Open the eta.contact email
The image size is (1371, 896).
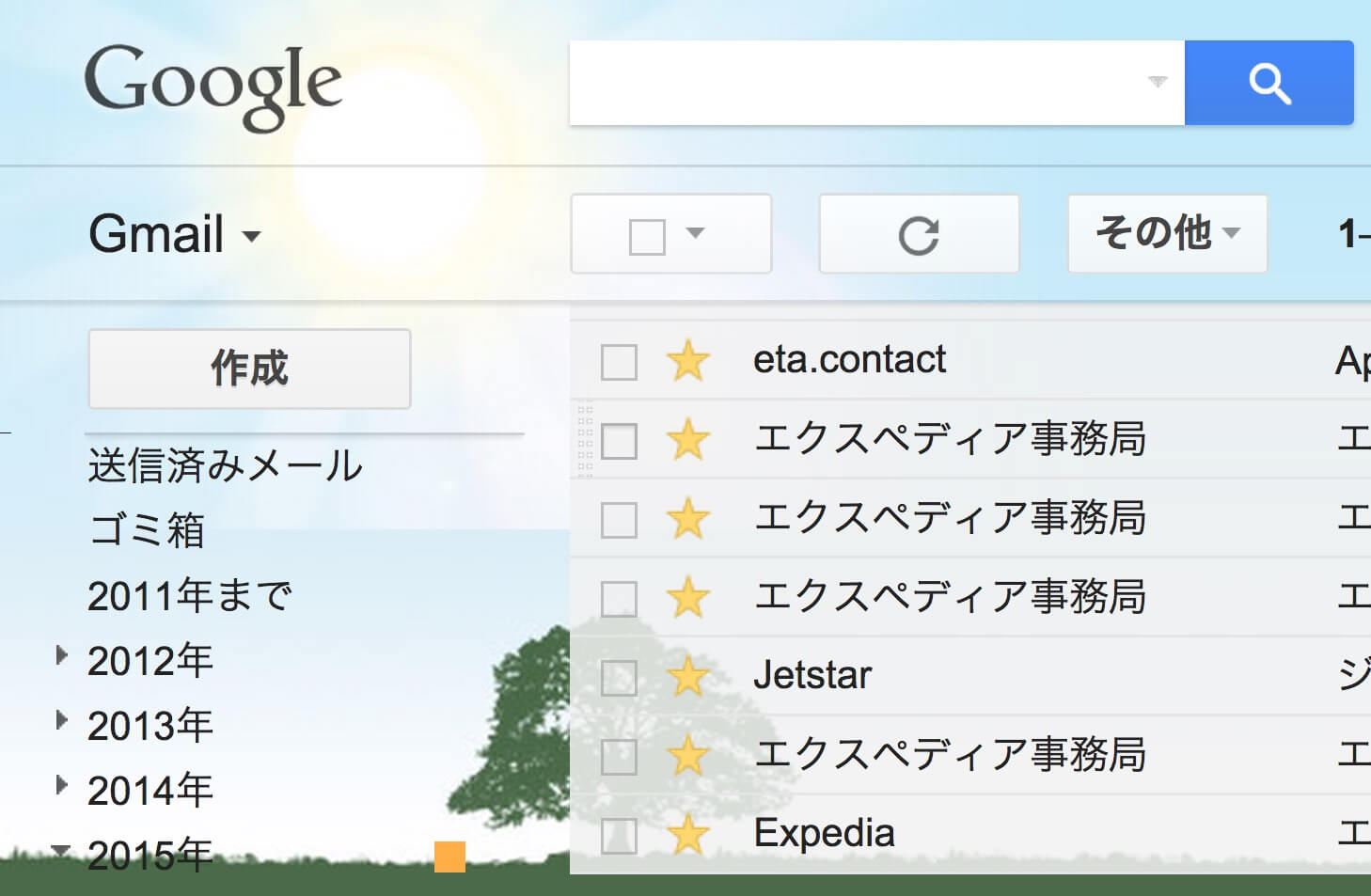[849, 359]
